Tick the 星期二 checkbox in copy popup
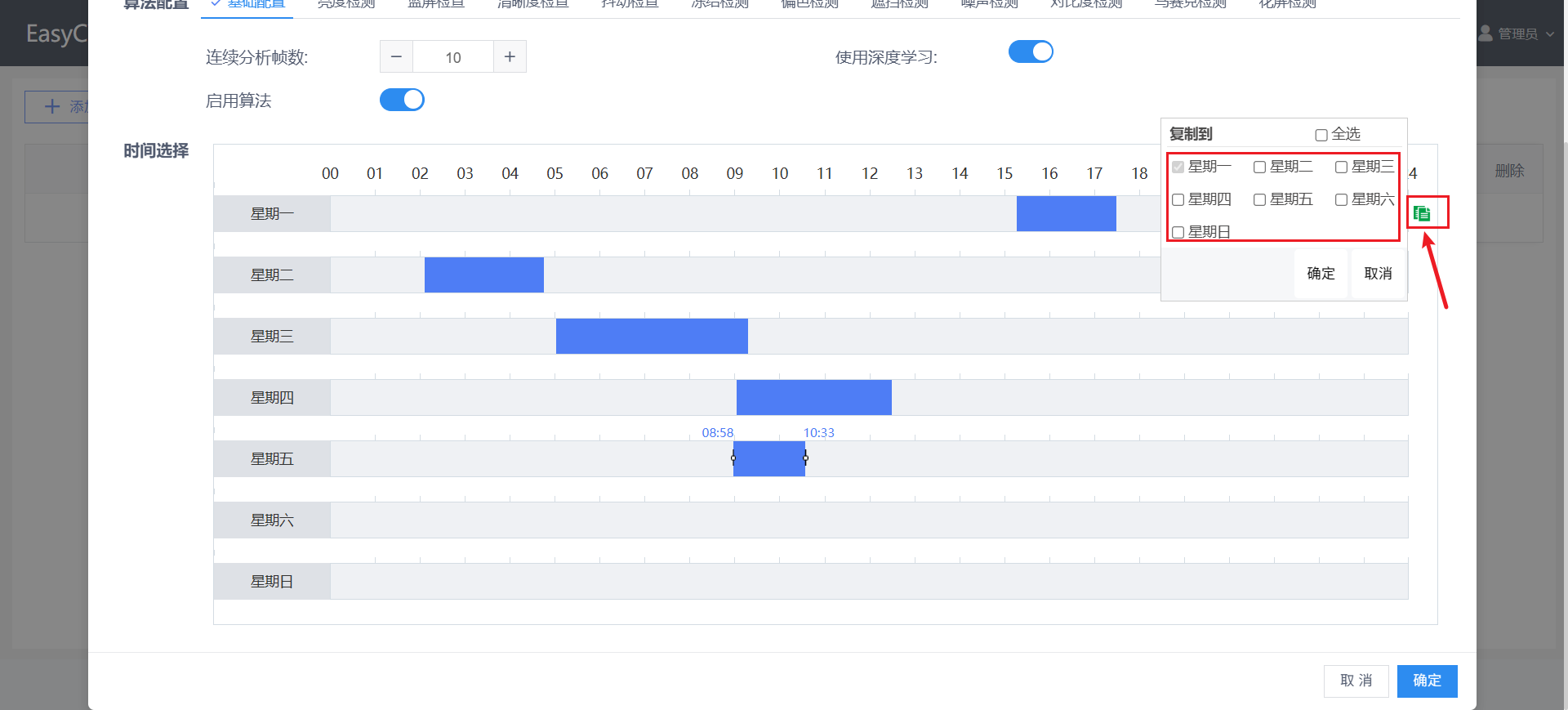The height and width of the screenshot is (710, 1568). (x=1259, y=167)
